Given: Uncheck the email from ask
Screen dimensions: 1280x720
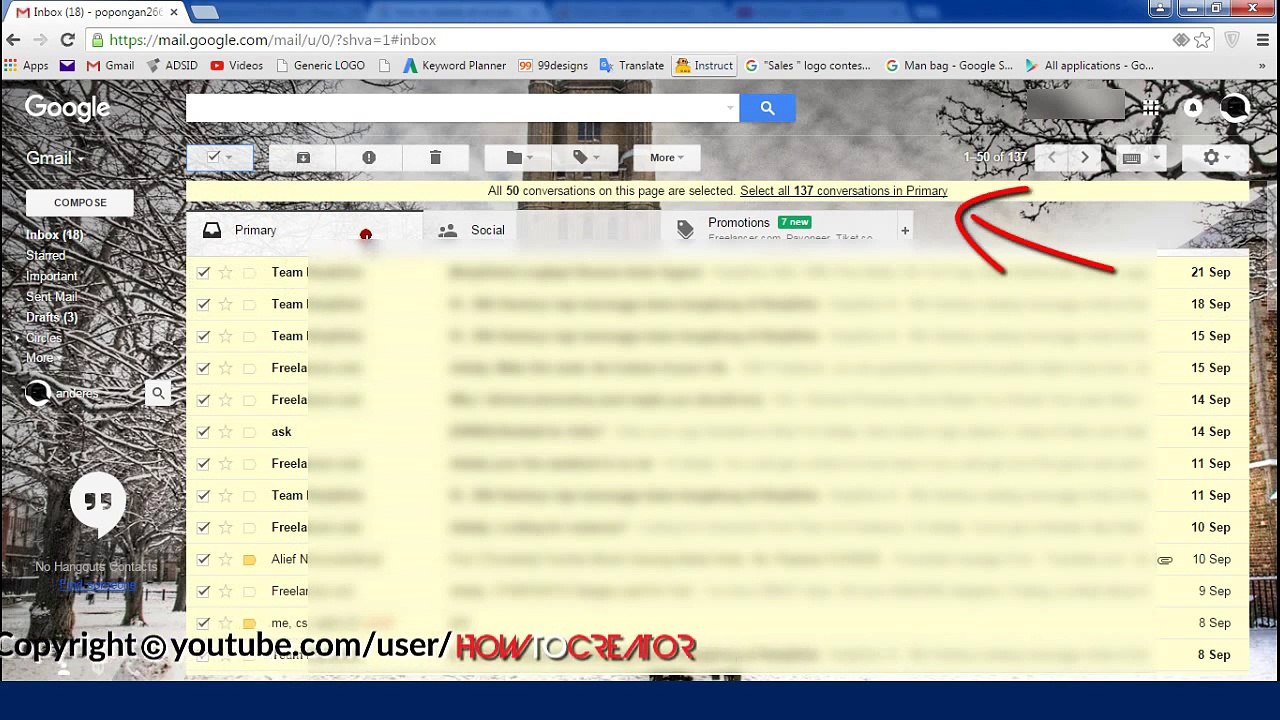Looking at the screenshot, I should [204, 432].
